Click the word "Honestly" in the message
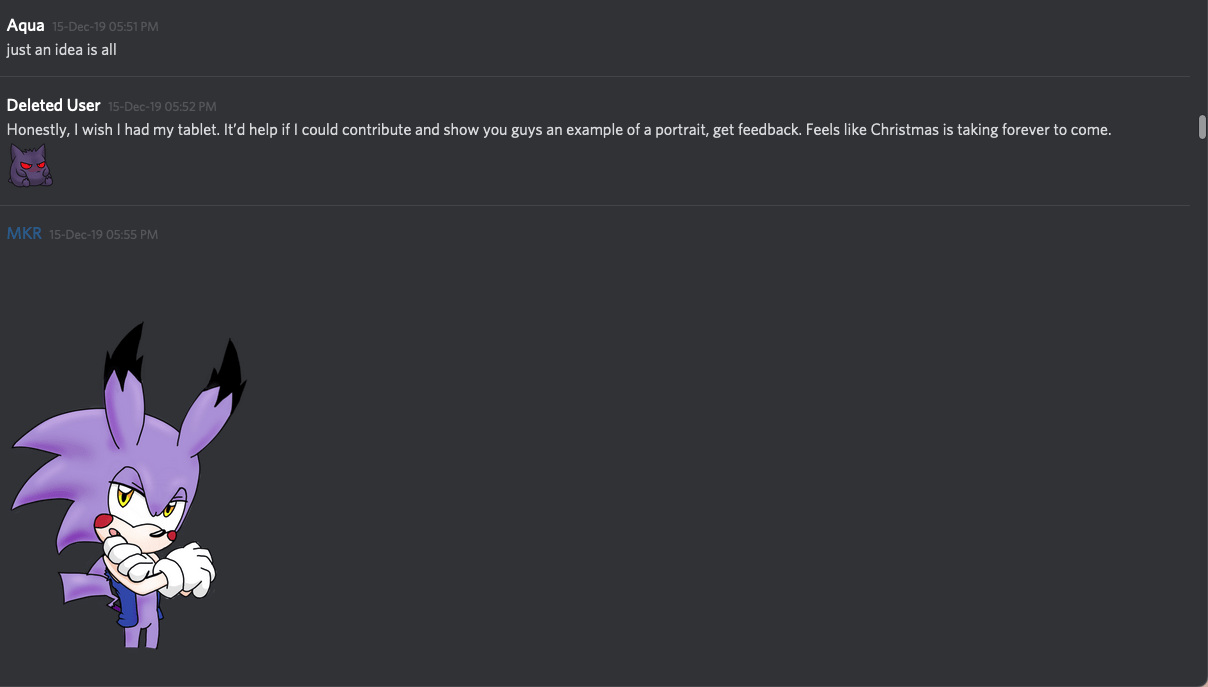 click(36, 130)
